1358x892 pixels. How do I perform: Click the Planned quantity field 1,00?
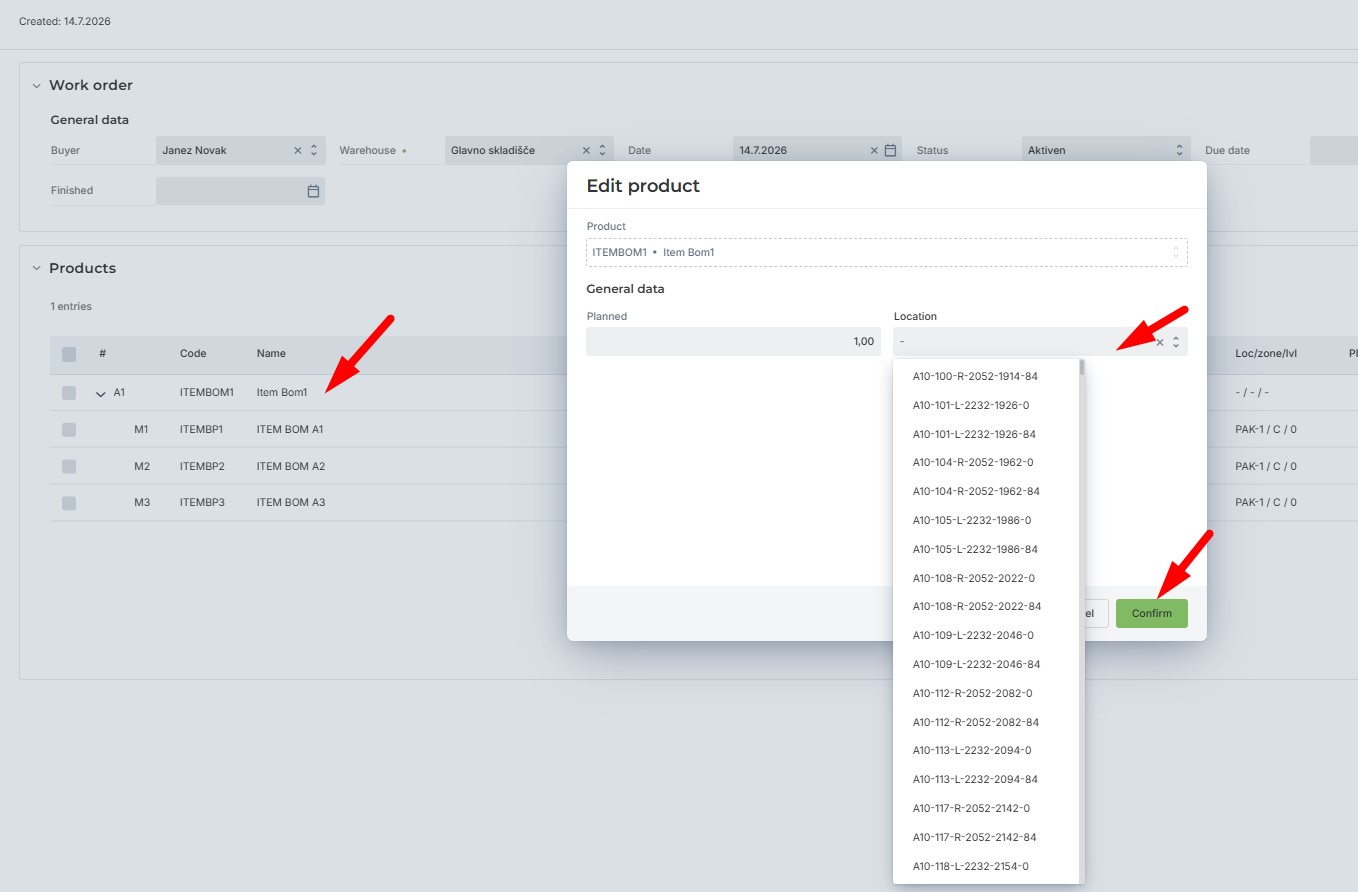733,342
